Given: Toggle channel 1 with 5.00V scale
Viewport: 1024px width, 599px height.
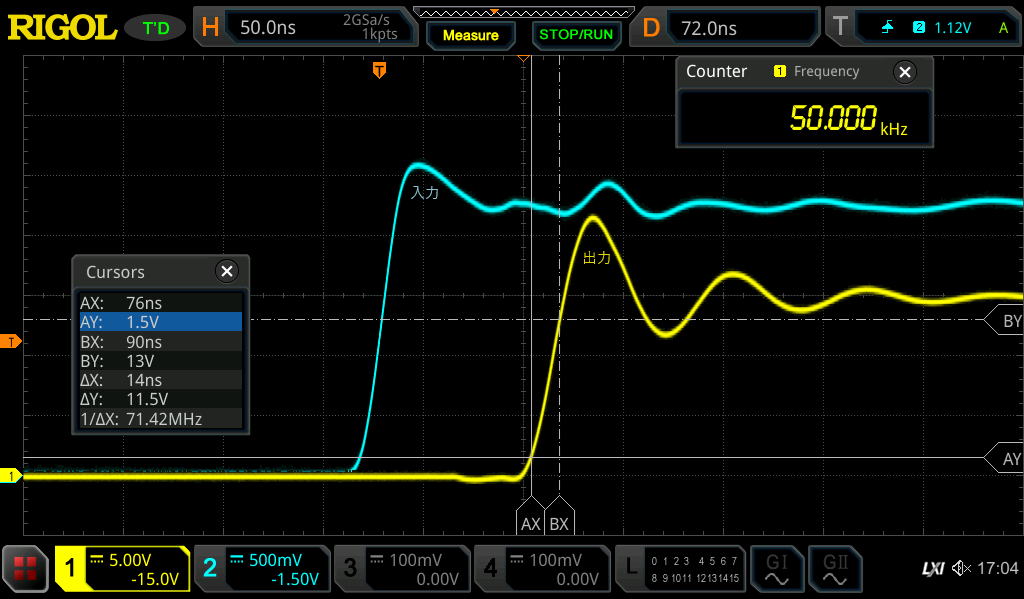Looking at the screenshot, I should tap(122, 569).
